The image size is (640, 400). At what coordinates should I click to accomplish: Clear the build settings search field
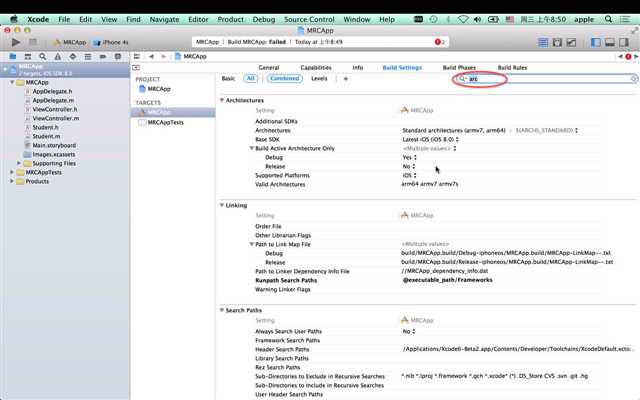pos(633,78)
